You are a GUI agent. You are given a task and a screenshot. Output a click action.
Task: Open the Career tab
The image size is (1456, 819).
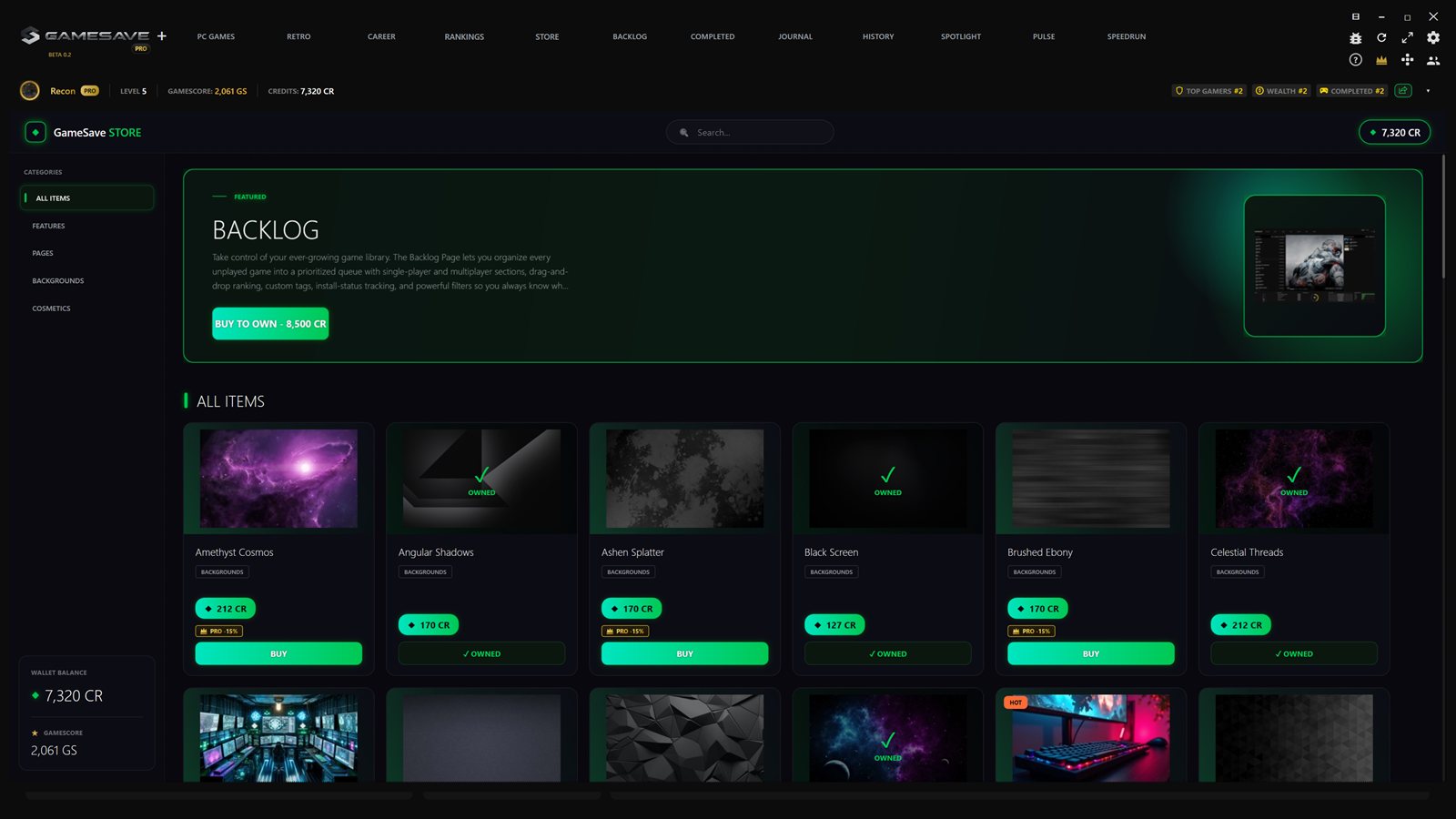click(381, 36)
